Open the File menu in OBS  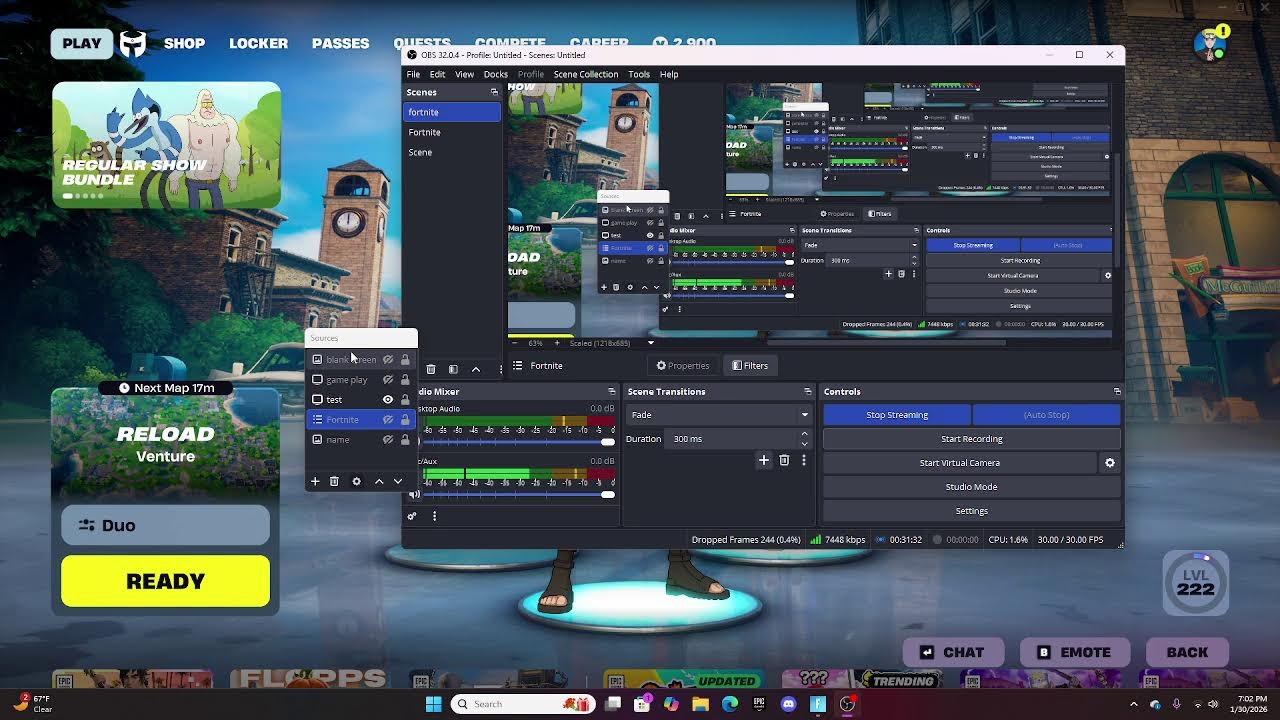click(x=413, y=74)
